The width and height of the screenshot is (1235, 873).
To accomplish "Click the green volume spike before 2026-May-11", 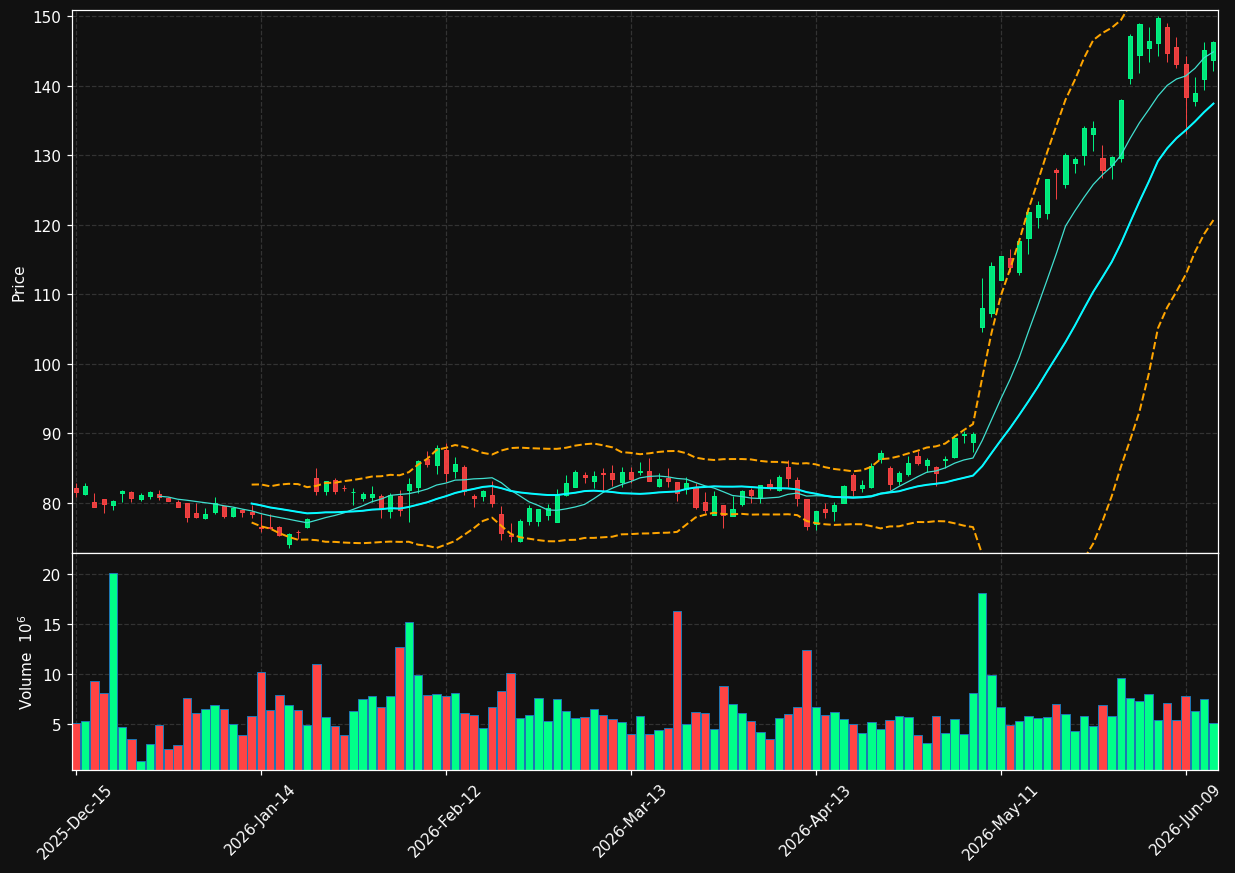I will (982, 682).
